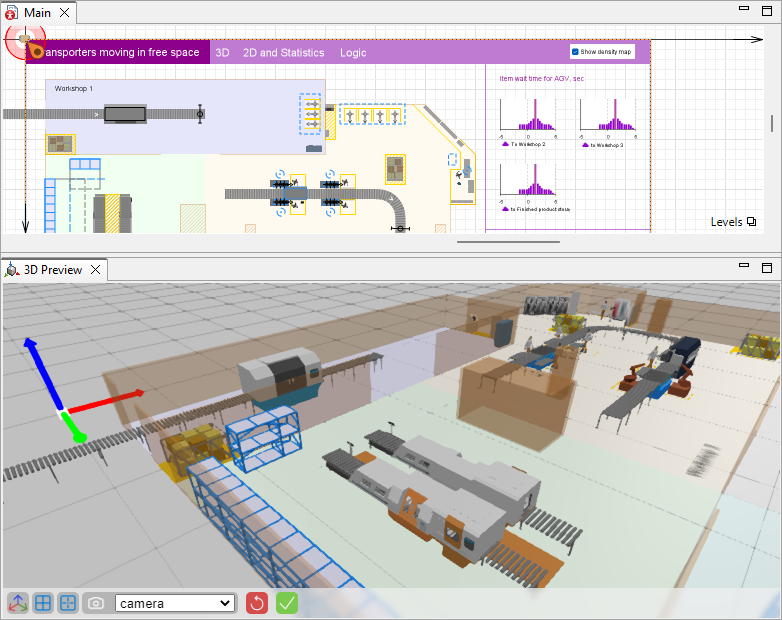Confirm with the green checkmark button
This screenshot has width=782, height=620.
pyautogui.click(x=287, y=603)
